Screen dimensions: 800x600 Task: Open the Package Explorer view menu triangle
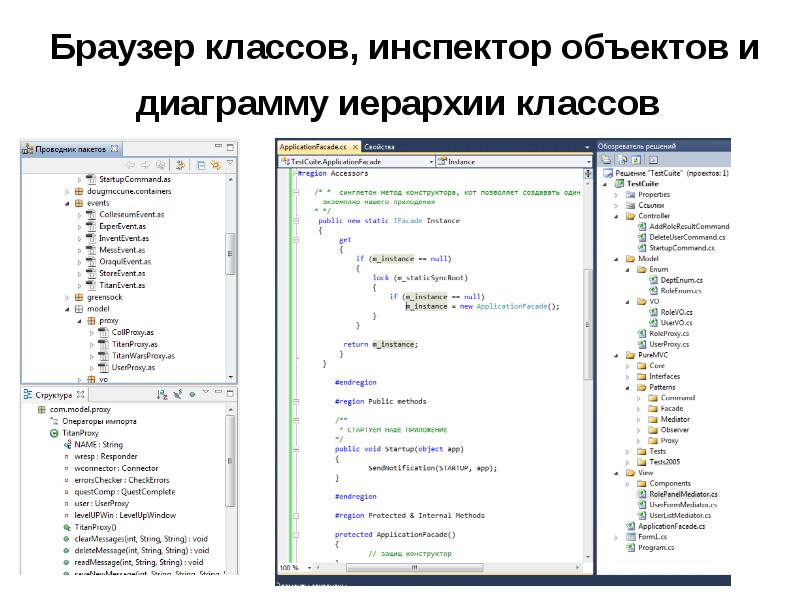pos(230,163)
